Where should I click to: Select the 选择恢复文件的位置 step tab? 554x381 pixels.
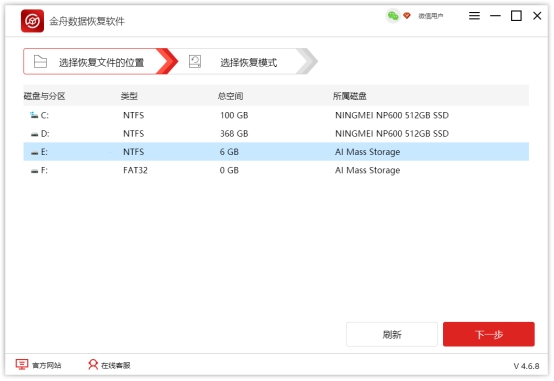tap(101, 61)
